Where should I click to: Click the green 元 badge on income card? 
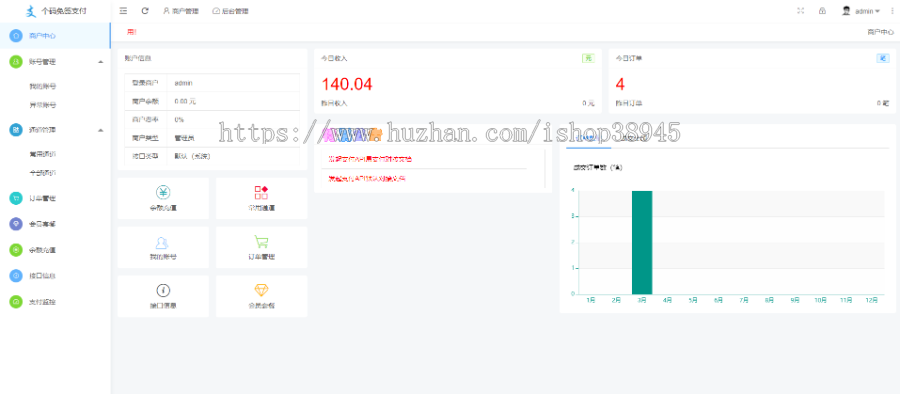[x=588, y=58]
